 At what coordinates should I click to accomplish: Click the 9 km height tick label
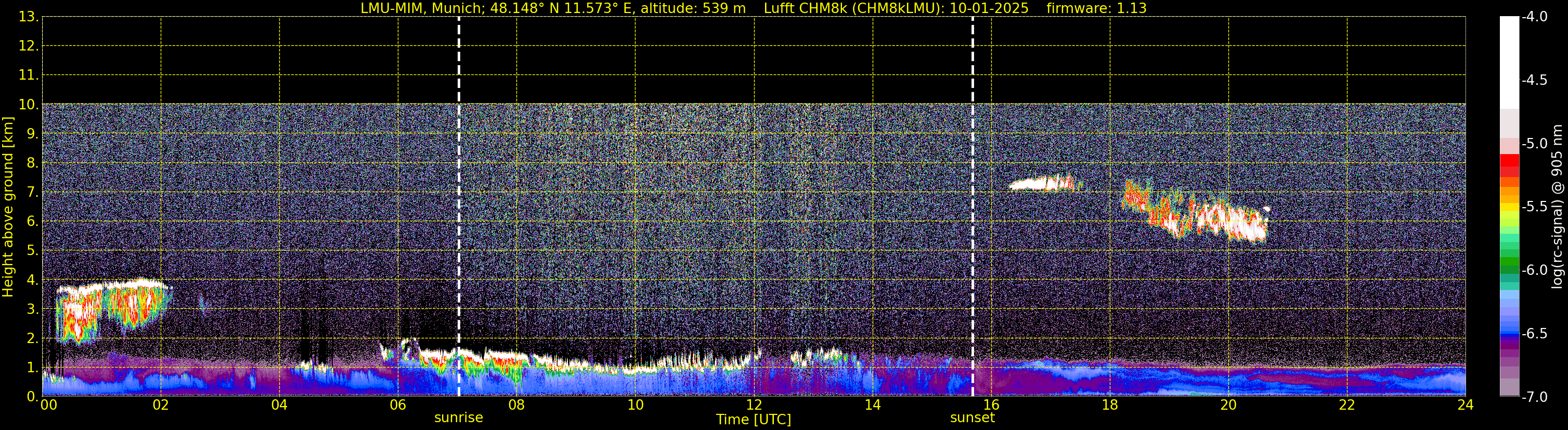32,134
